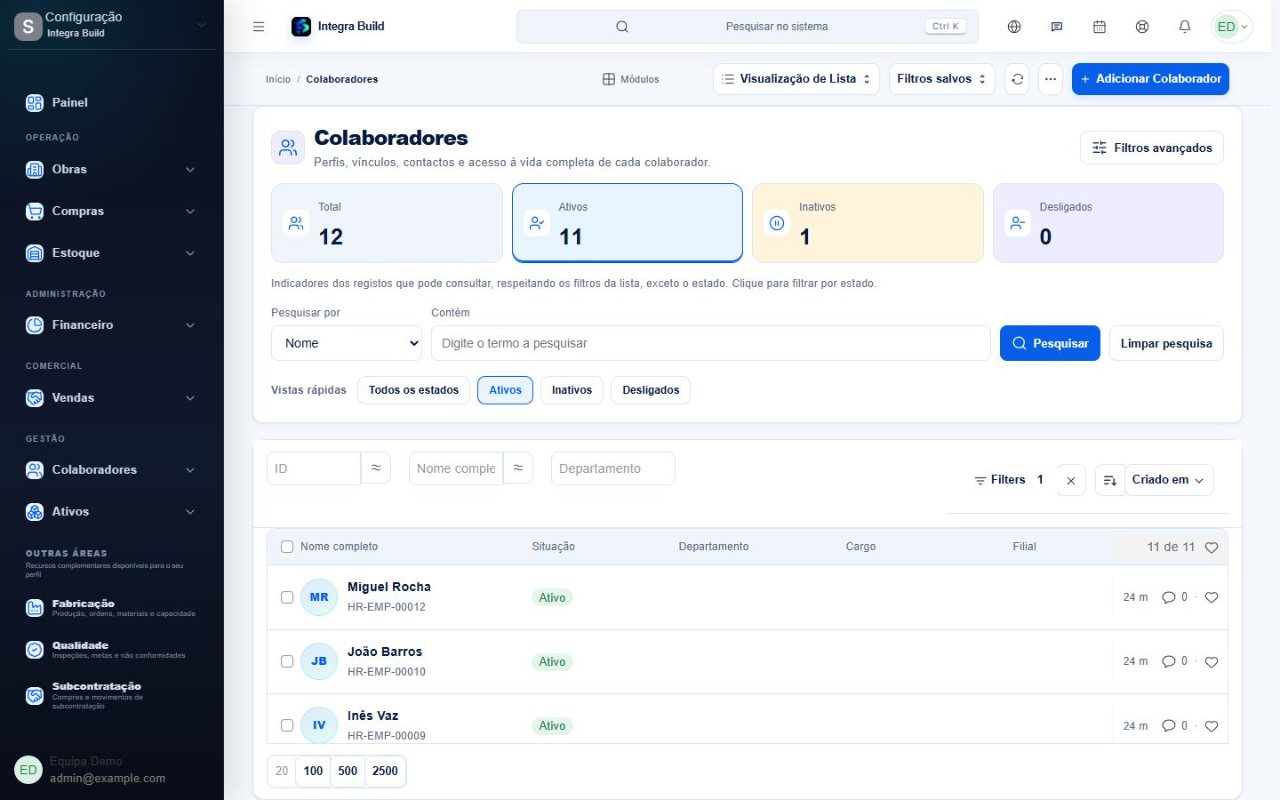Favorite Miguel Rocha with heart icon
Screen dimensions: 1280x800
click(1211, 598)
